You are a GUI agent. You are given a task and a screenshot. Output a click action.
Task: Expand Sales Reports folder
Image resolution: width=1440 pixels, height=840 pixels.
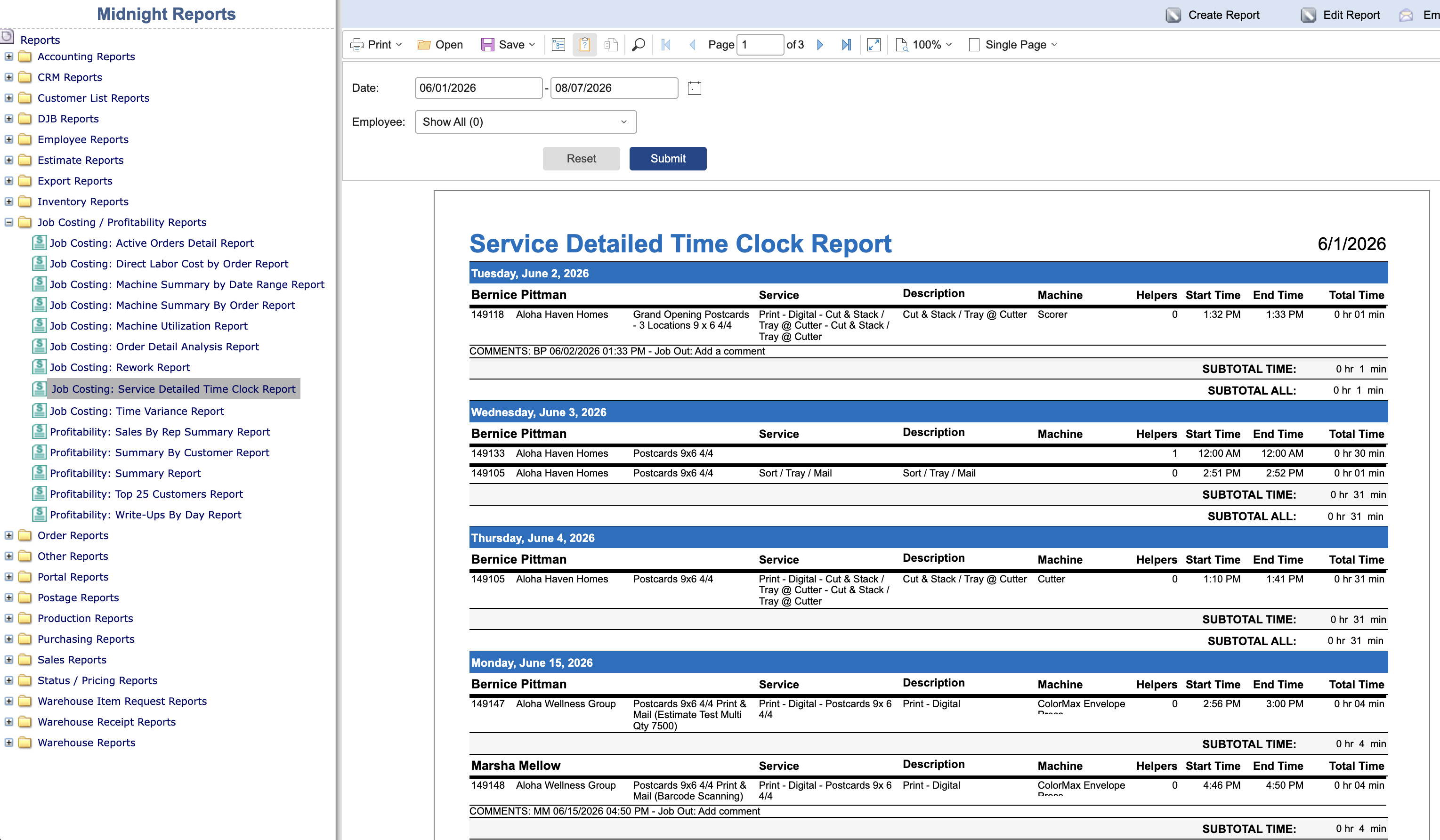(8, 660)
